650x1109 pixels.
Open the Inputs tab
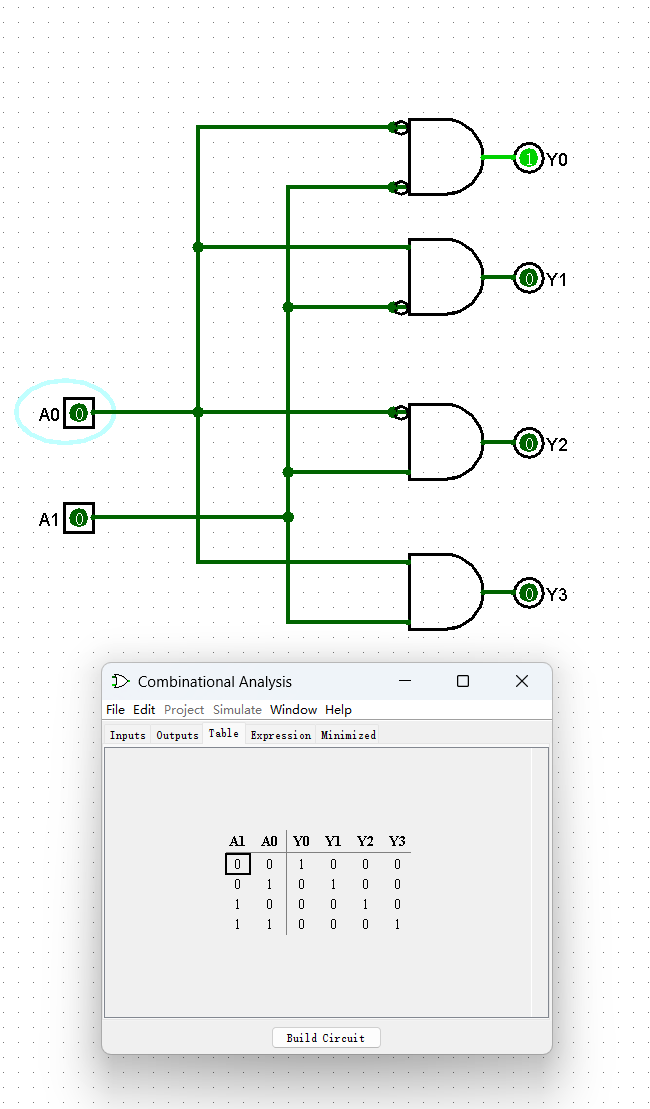(127, 735)
